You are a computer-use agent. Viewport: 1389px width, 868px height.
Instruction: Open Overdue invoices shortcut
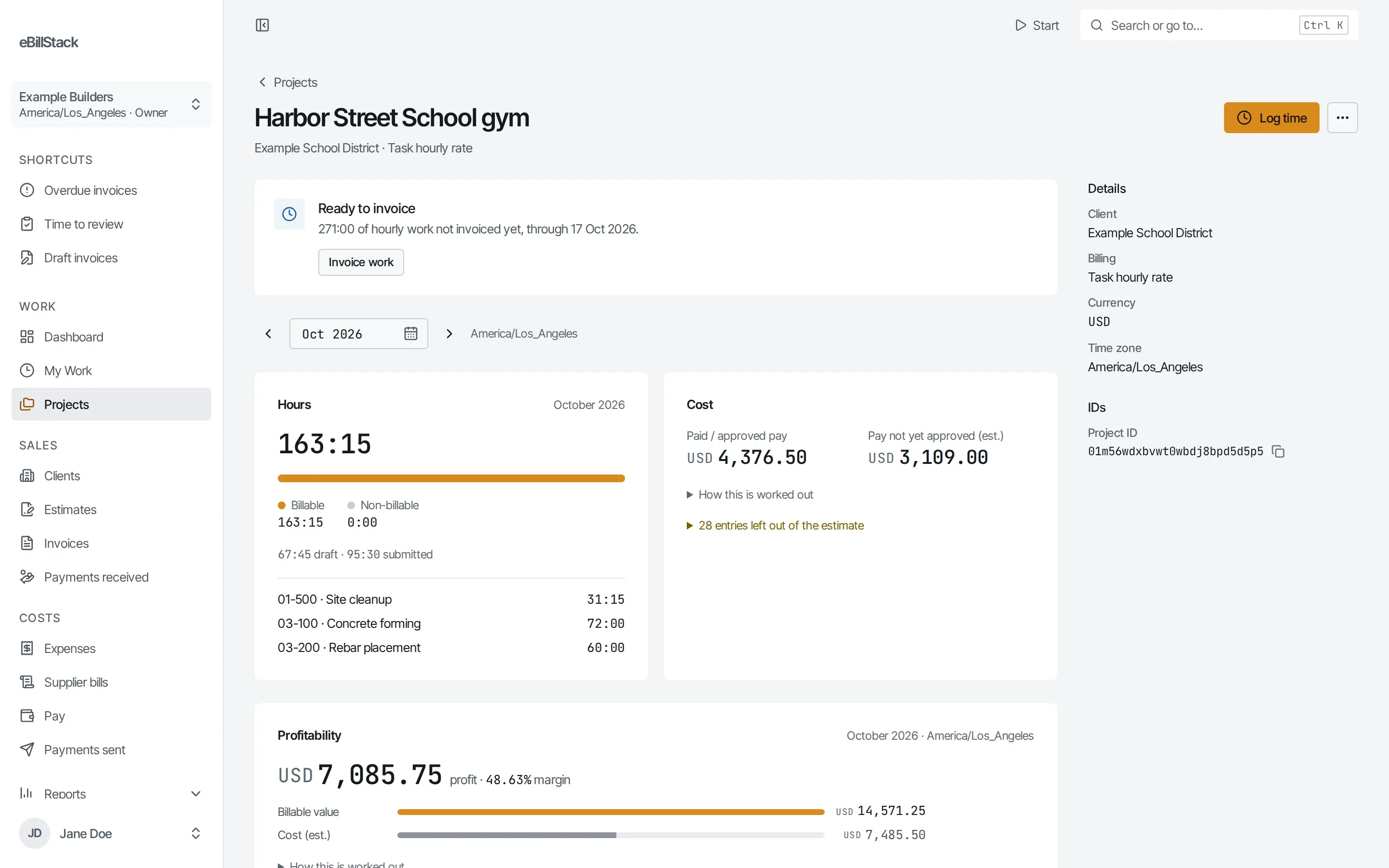point(111,190)
